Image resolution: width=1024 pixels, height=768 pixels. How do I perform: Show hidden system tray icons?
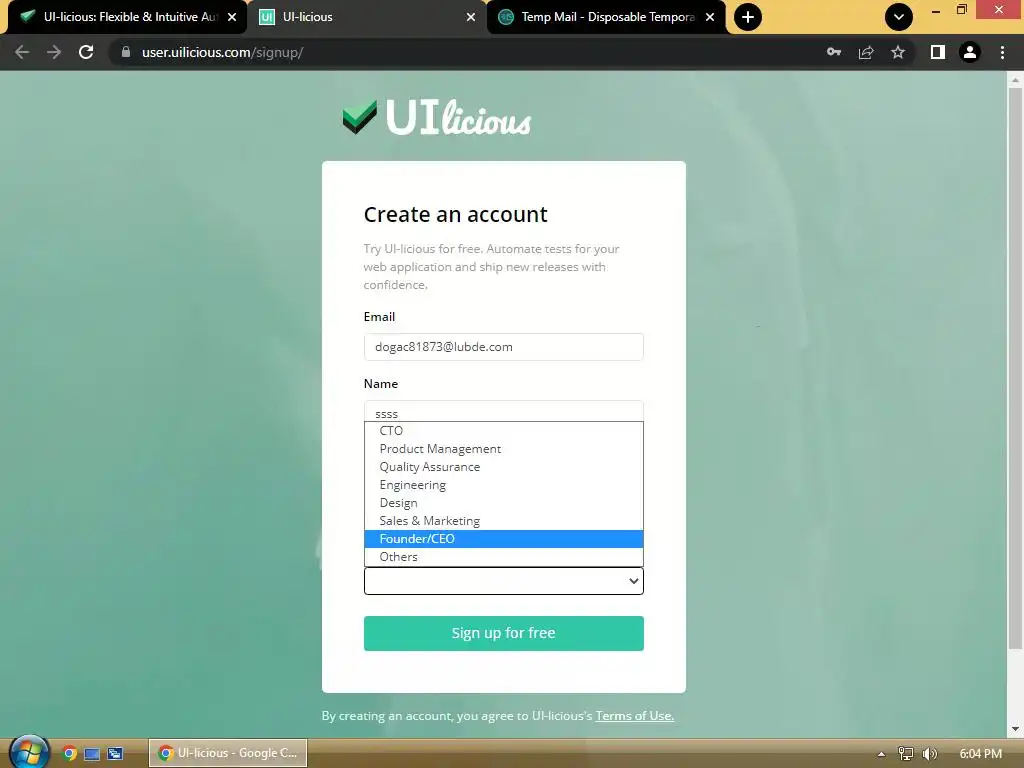click(x=881, y=754)
